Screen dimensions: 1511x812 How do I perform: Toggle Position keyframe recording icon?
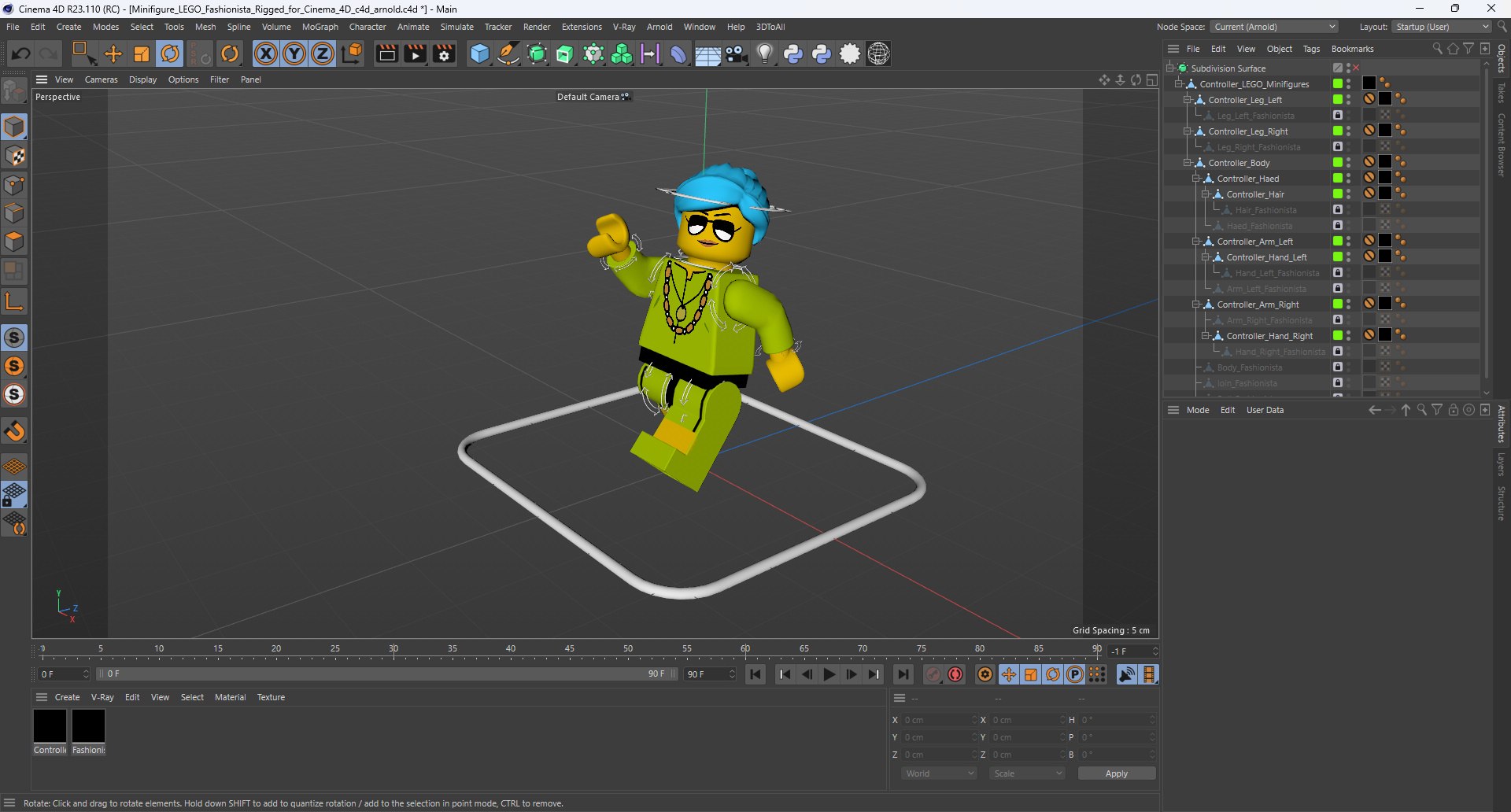click(1008, 674)
